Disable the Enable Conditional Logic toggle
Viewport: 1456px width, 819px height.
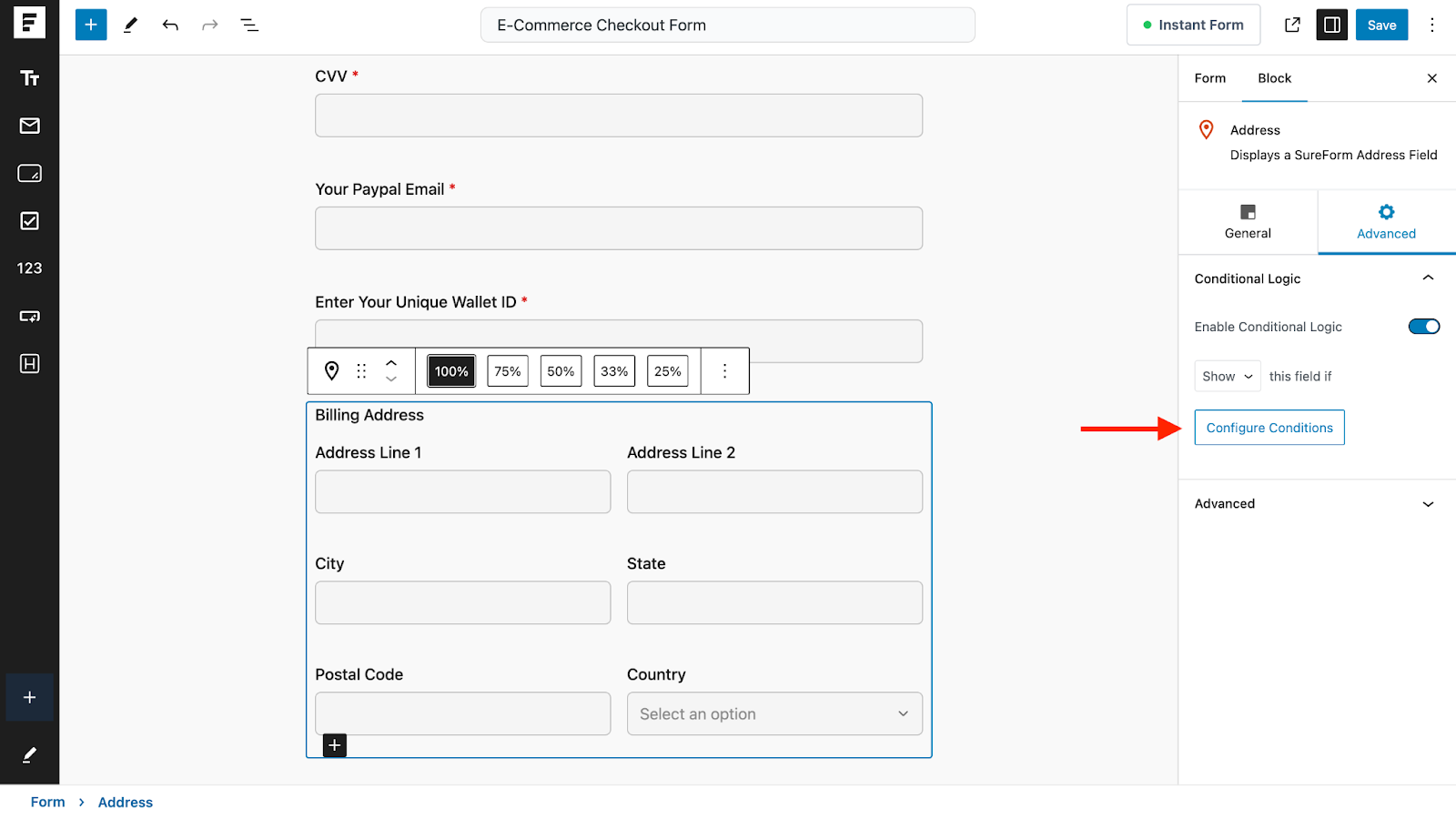(x=1422, y=326)
